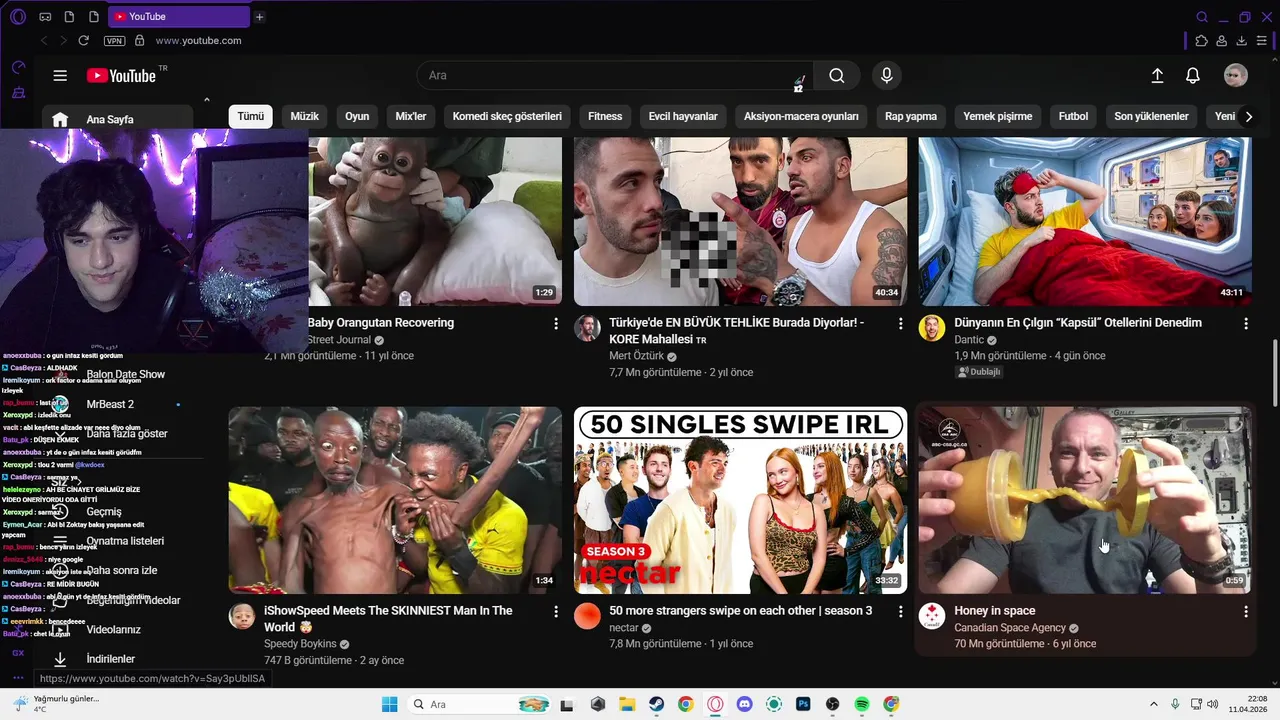This screenshot has height=720, width=1280.
Task: Open the Dantic channel avatar
Action: pos(932,328)
